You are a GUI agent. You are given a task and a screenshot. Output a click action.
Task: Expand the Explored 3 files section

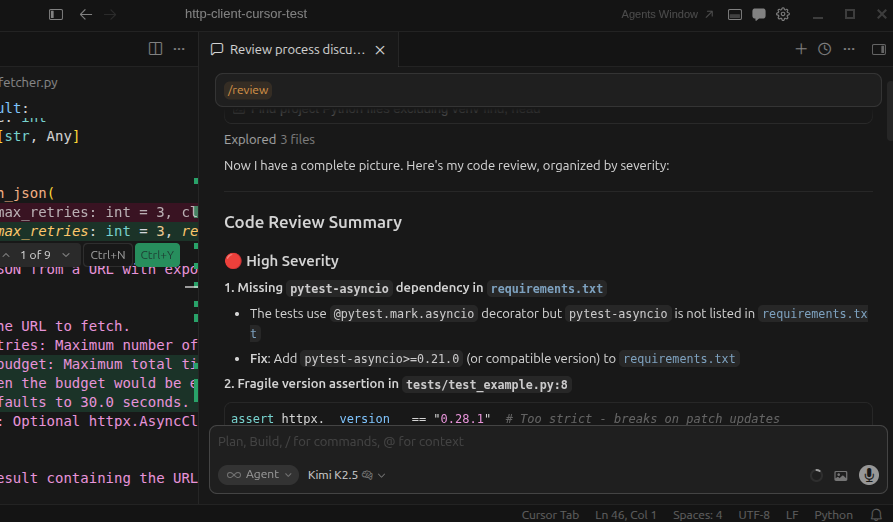click(x=269, y=139)
